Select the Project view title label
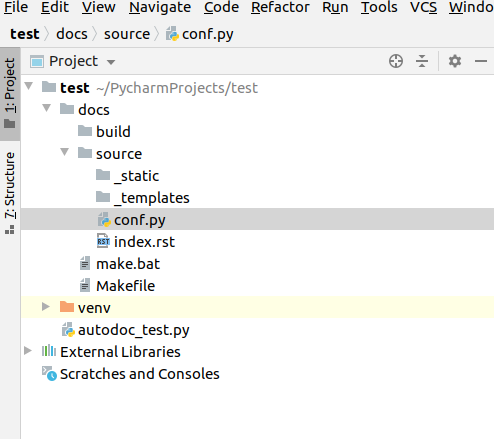This screenshot has width=494, height=439. coord(73,61)
